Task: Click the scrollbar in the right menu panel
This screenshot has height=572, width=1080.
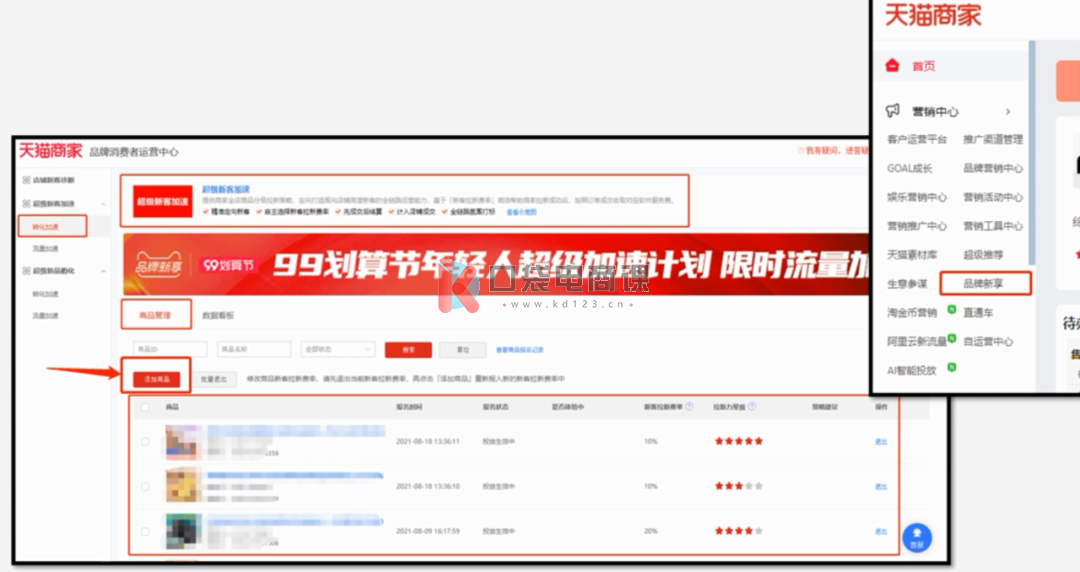Action: [x=1031, y=152]
